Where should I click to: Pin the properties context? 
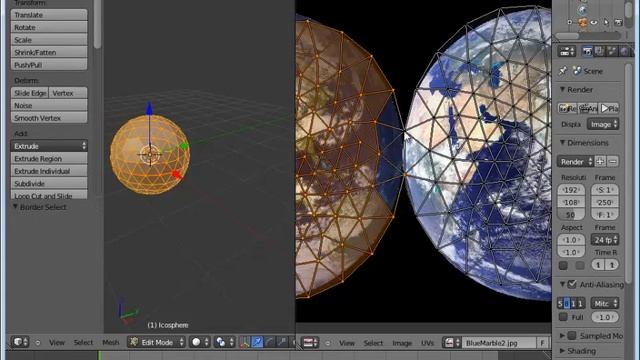563,71
